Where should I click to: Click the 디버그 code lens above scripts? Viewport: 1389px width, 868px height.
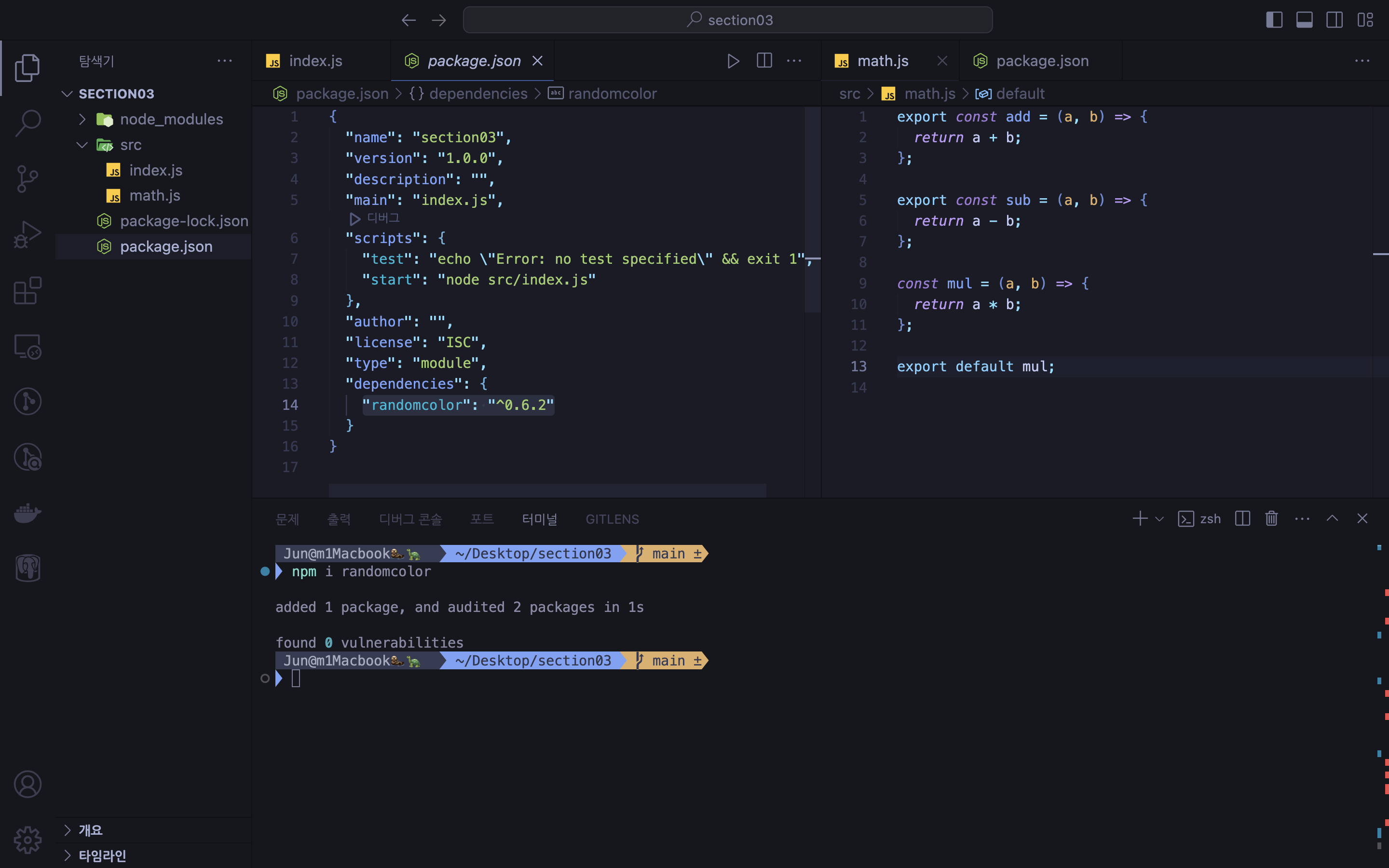click(382, 218)
